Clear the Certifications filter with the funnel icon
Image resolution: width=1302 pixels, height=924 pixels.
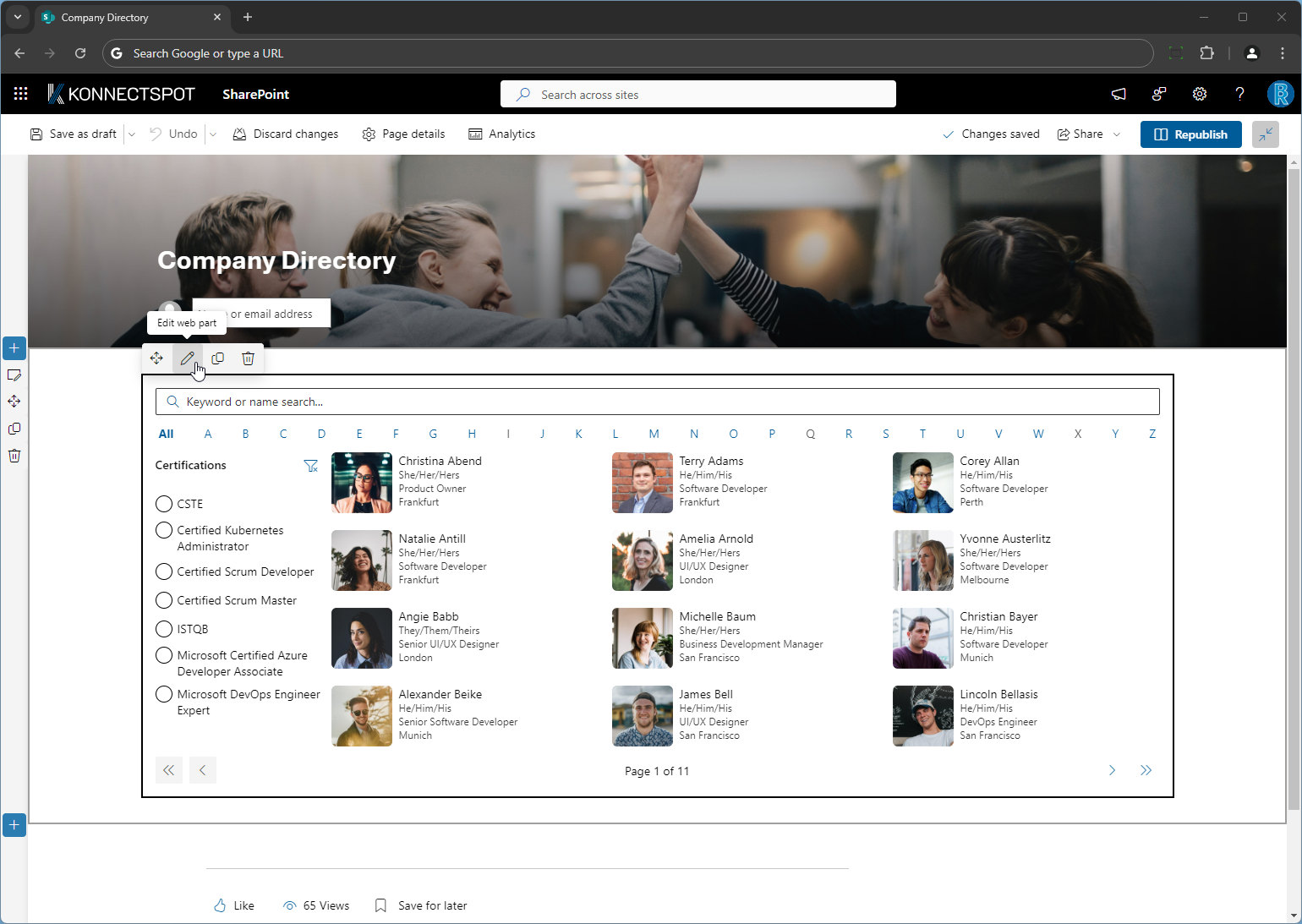[310, 466]
